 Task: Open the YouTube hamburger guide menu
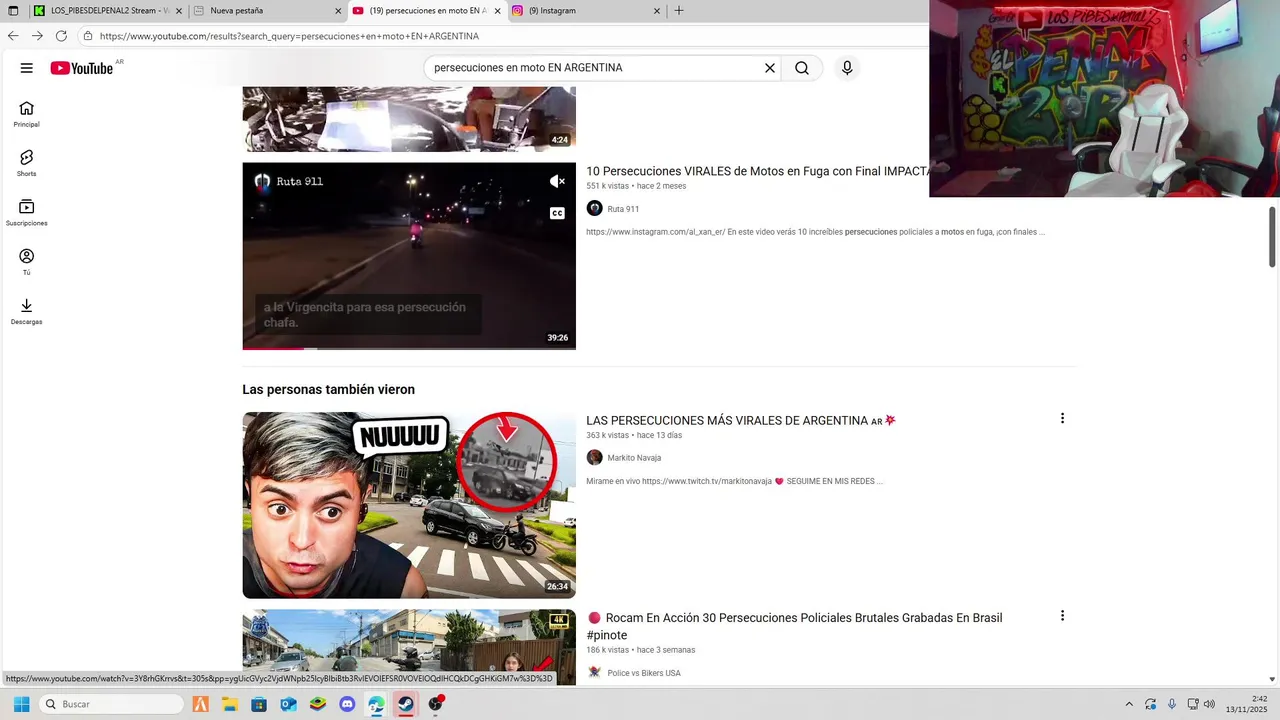pyautogui.click(x=26, y=68)
